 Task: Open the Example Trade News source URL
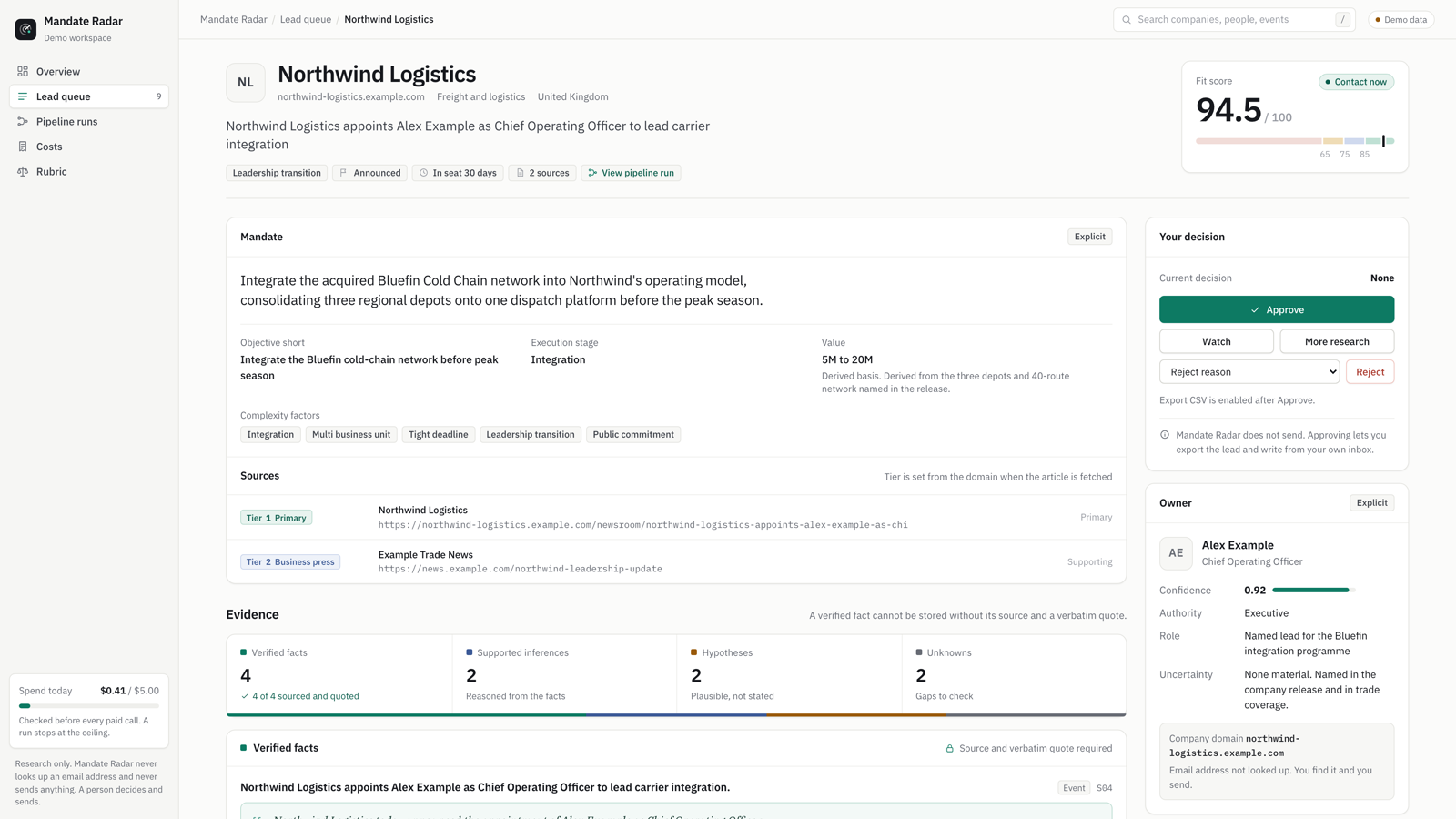tap(521, 569)
